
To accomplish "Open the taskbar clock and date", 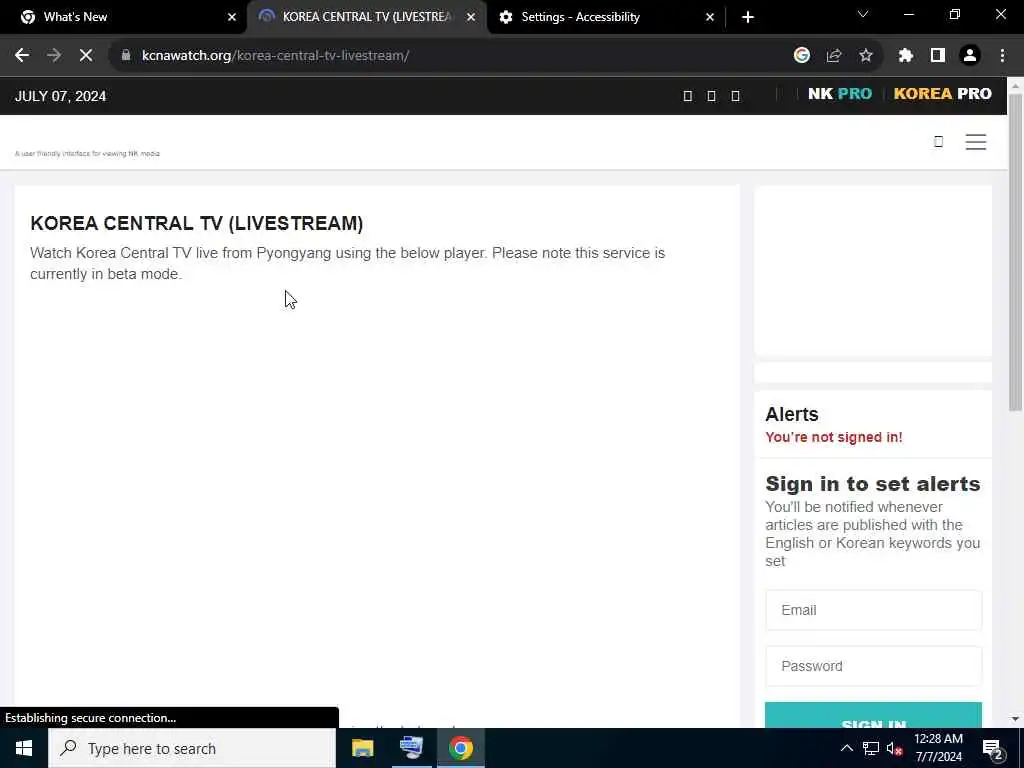I will coord(938,748).
